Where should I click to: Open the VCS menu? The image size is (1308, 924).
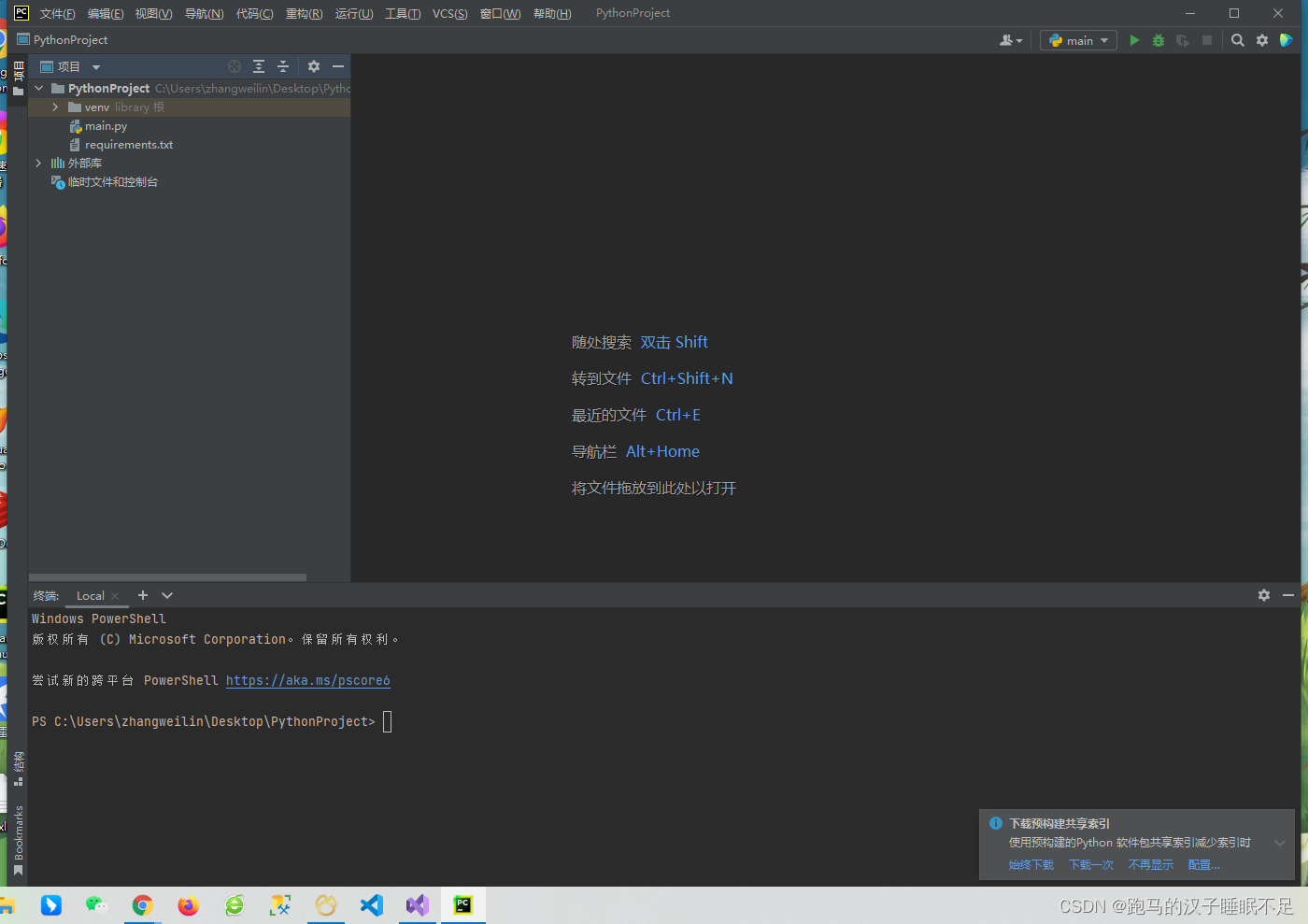pyautogui.click(x=449, y=13)
